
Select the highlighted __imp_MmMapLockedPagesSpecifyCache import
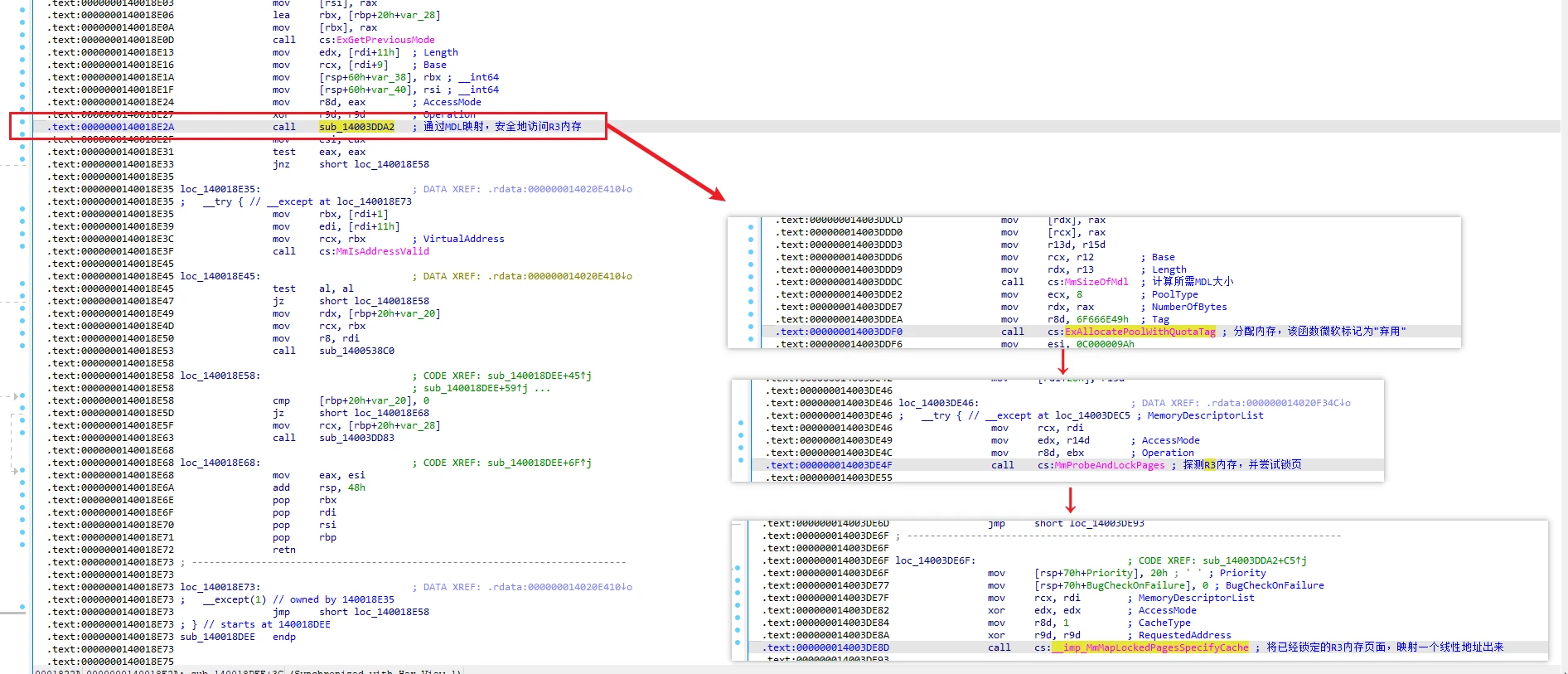pyautogui.click(x=1150, y=647)
